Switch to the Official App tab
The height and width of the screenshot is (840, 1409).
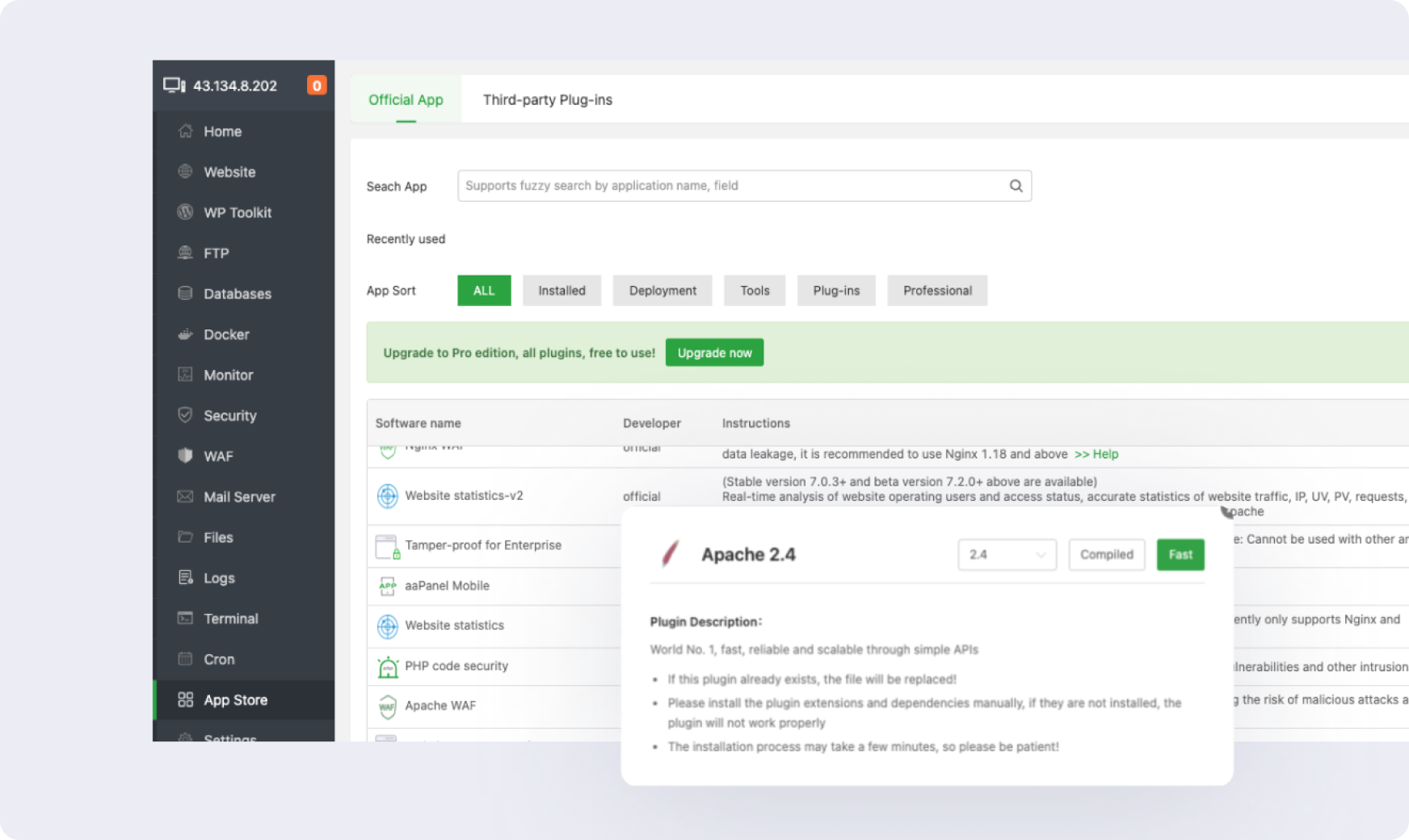pos(406,99)
